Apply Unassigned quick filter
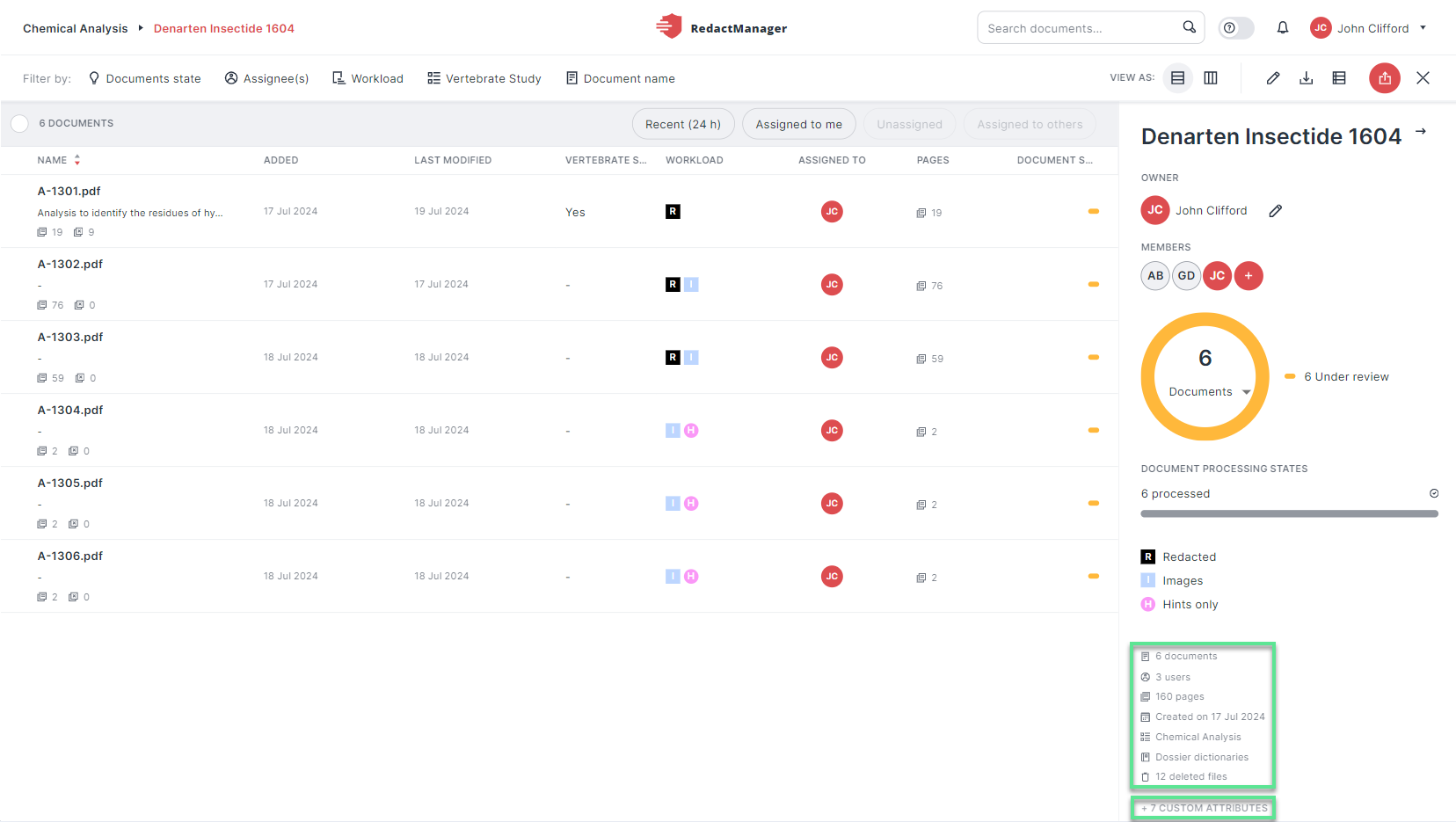Image resolution: width=1456 pixels, height=822 pixels. pos(909,124)
